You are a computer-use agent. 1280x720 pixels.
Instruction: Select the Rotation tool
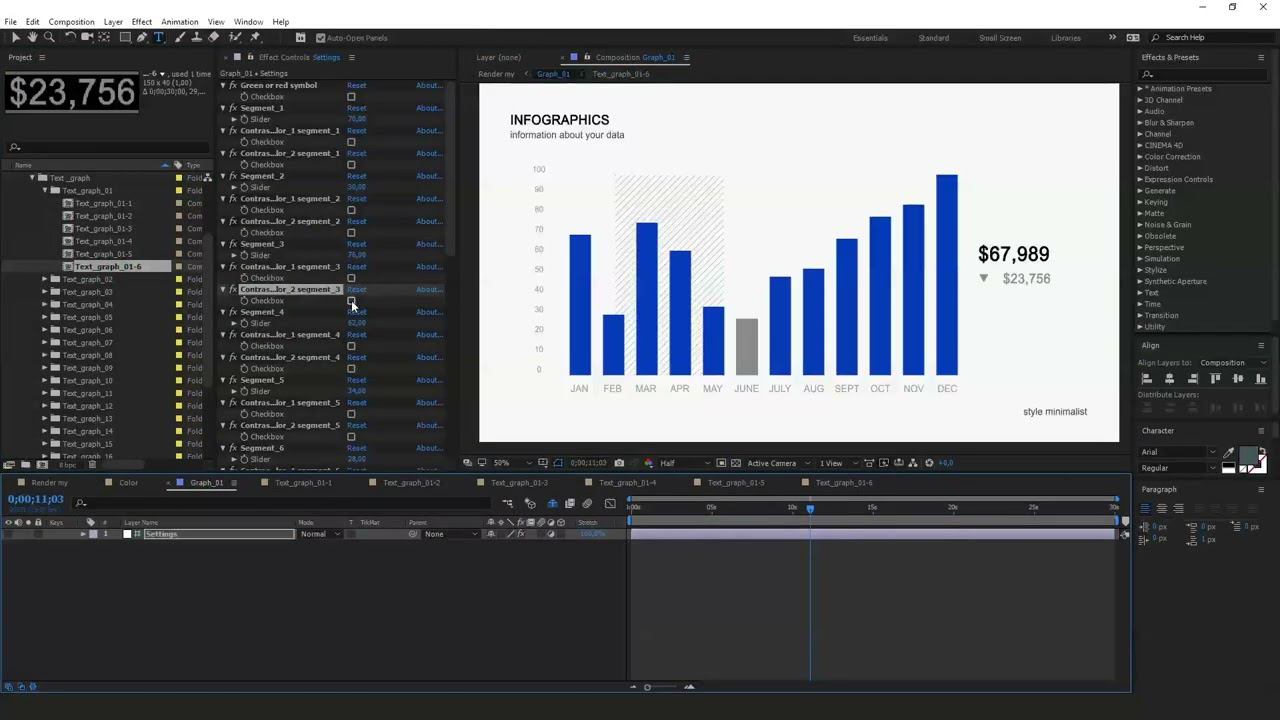(70, 38)
